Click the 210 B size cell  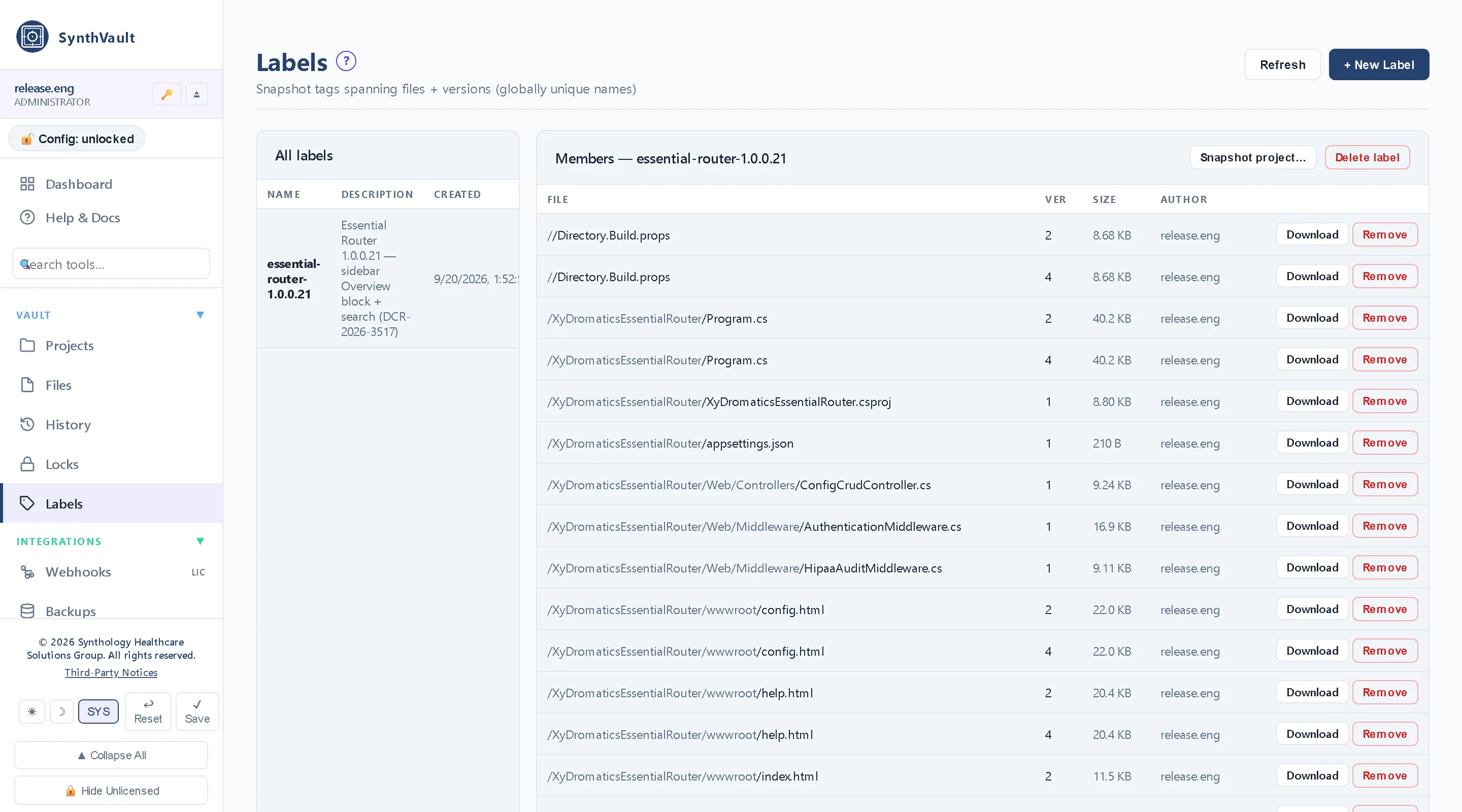[1107, 444]
